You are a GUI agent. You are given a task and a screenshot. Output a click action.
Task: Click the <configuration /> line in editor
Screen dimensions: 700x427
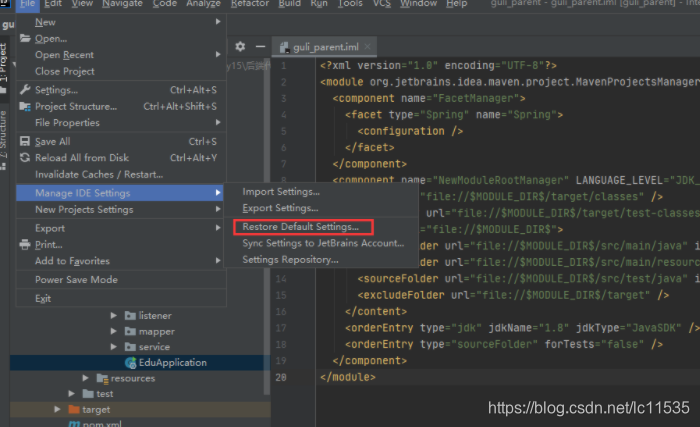(410, 131)
